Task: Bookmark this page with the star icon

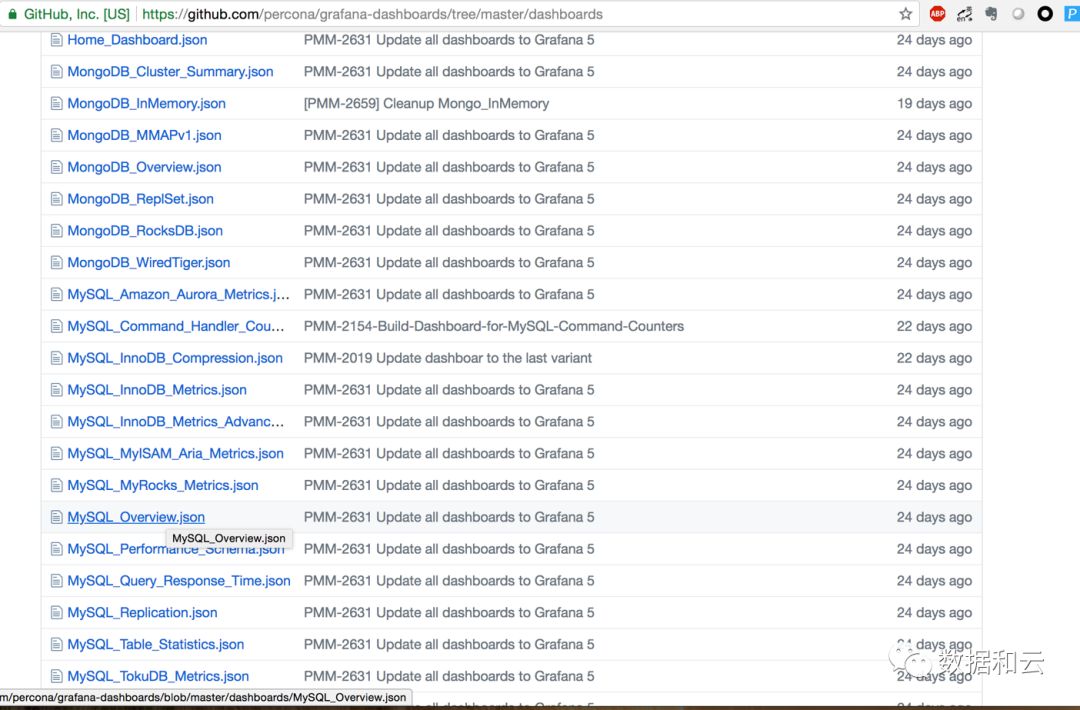Action: [906, 14]
